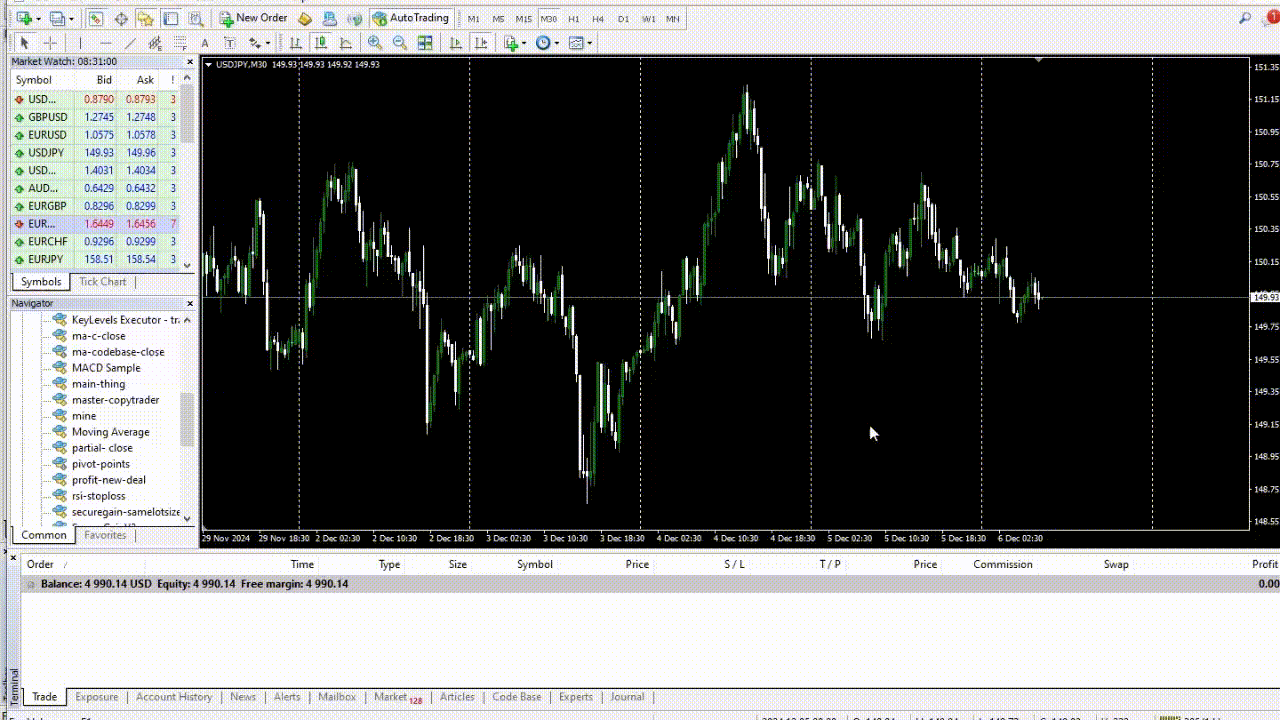
Task: Click the Navigator list scroll-up arrow
Action: tap(188, 320)
